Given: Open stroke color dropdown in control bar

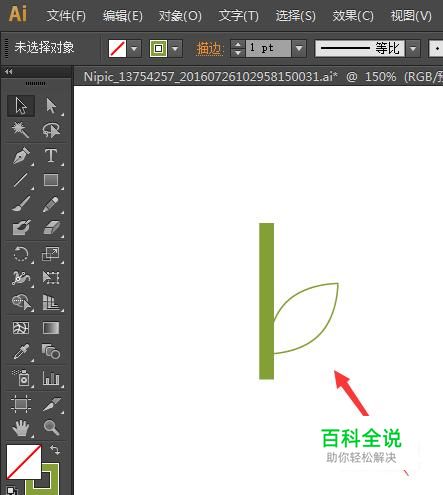Looking at the screenshot, I should (175, 49).
